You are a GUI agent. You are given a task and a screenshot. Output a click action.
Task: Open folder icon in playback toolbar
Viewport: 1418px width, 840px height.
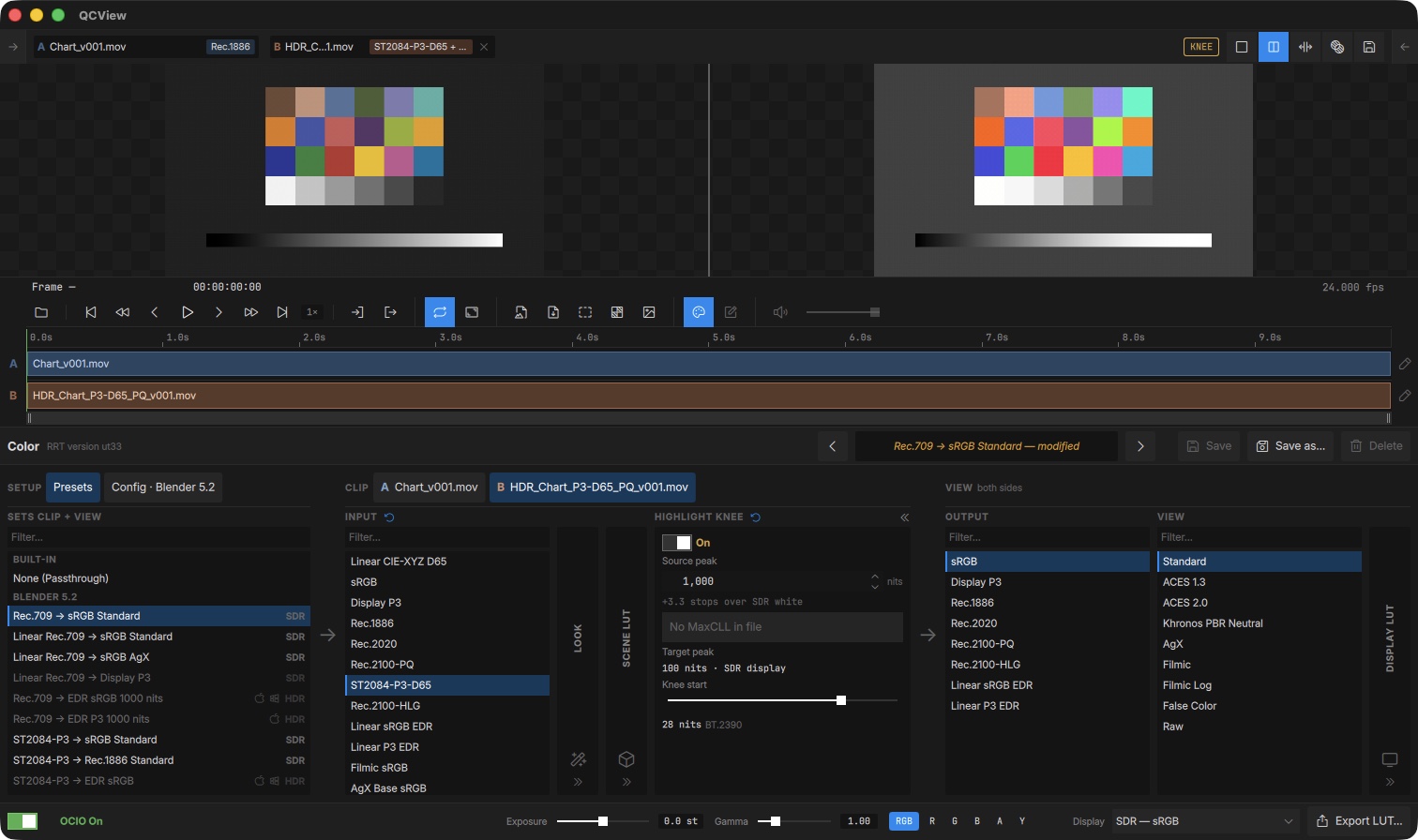pyautogui.click(x=41, y=312)
